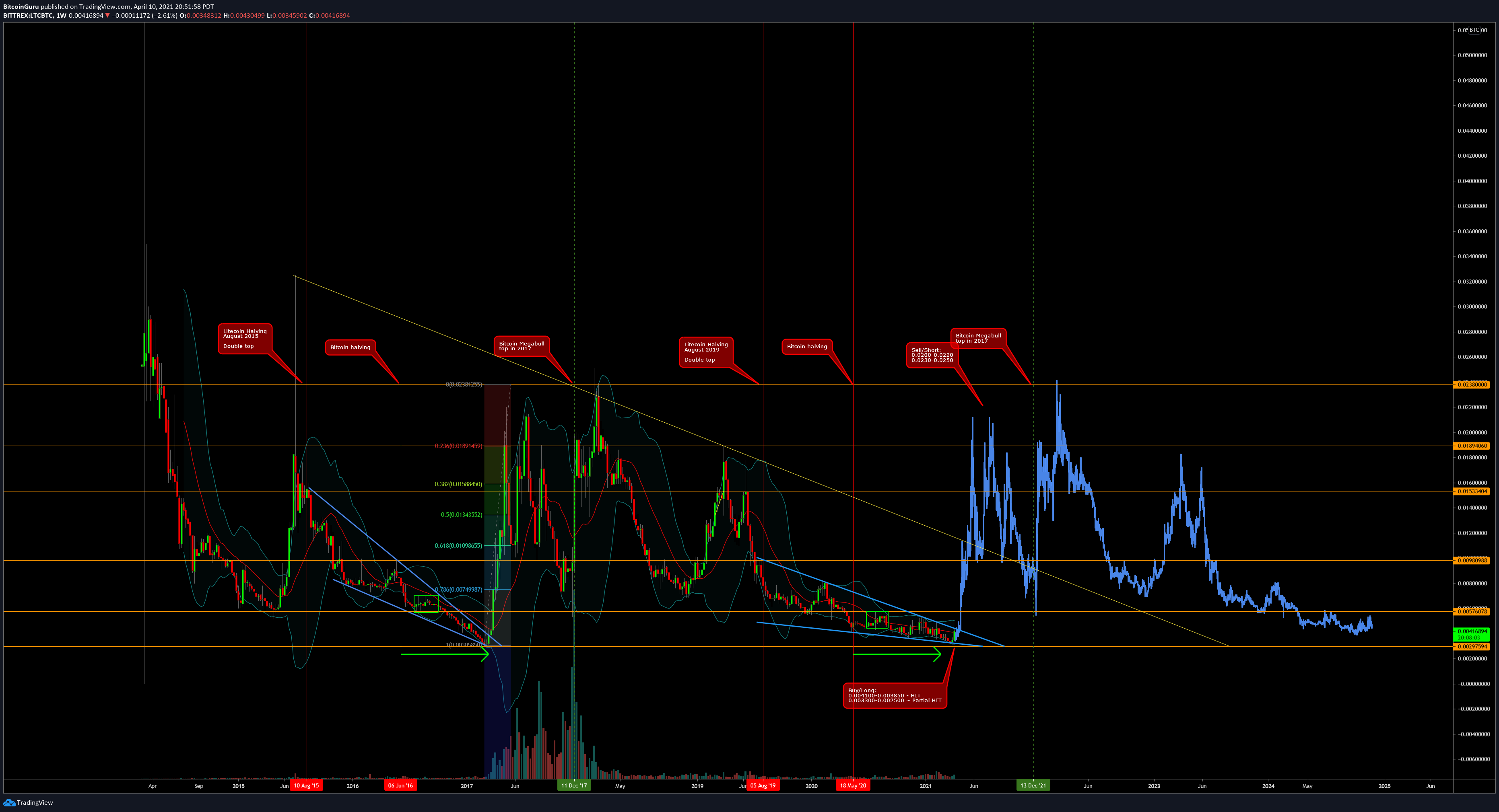The height and width of the screenshot is (812, 1499).
Task: Click the 06 Jun '16 date marker
Action: [x=400, y=786]
